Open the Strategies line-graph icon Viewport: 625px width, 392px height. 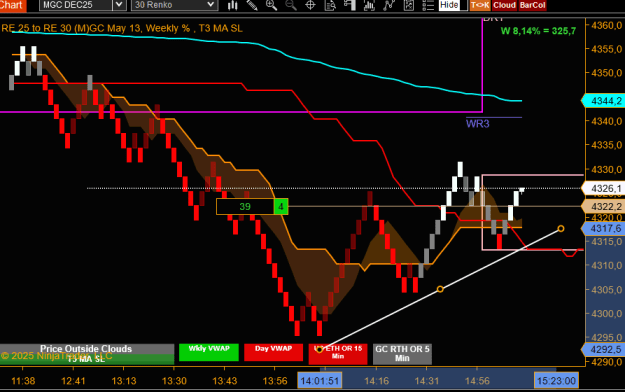[389, 5]
